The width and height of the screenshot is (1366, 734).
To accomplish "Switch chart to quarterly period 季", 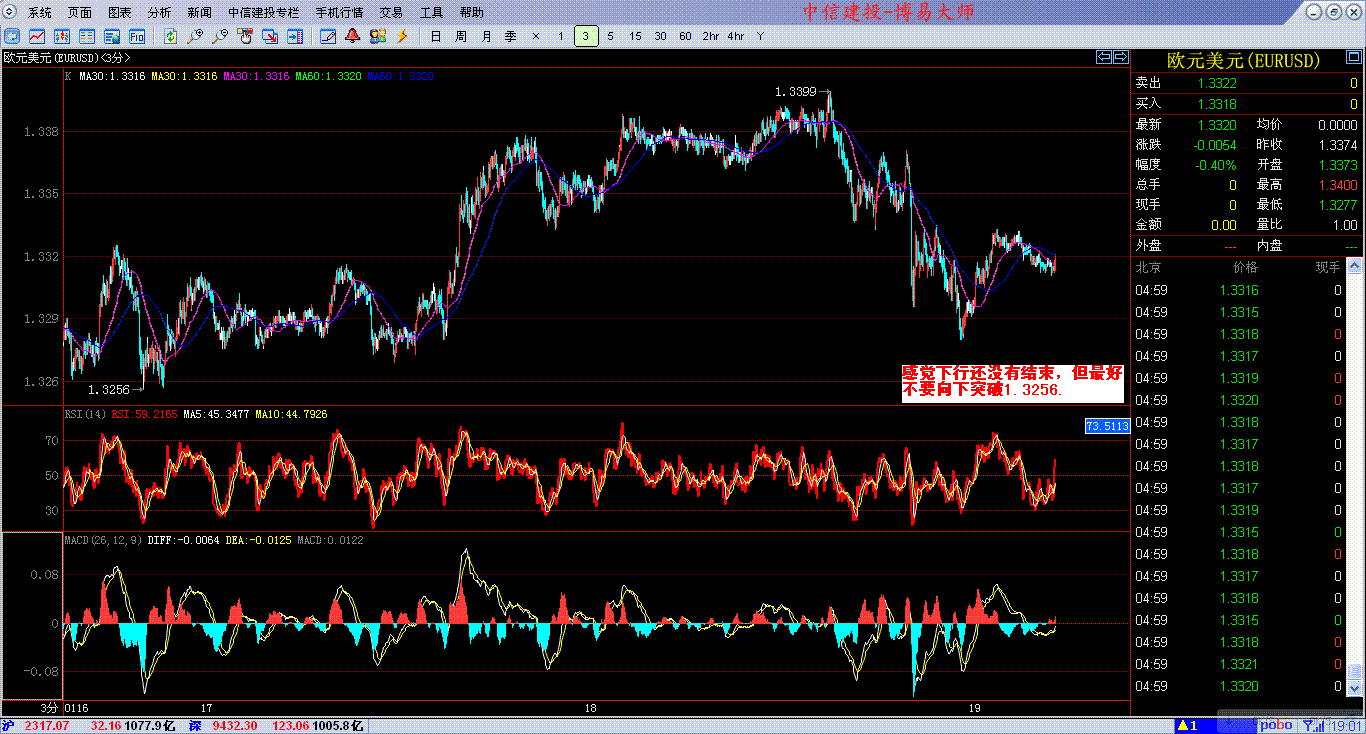I will (x=511, y=37).
